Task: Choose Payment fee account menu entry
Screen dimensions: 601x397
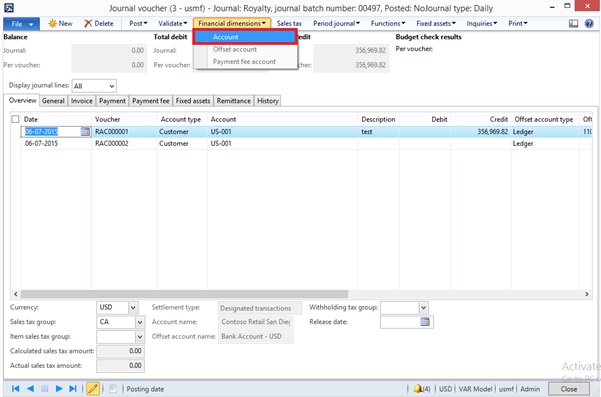Action: [244, 62]
